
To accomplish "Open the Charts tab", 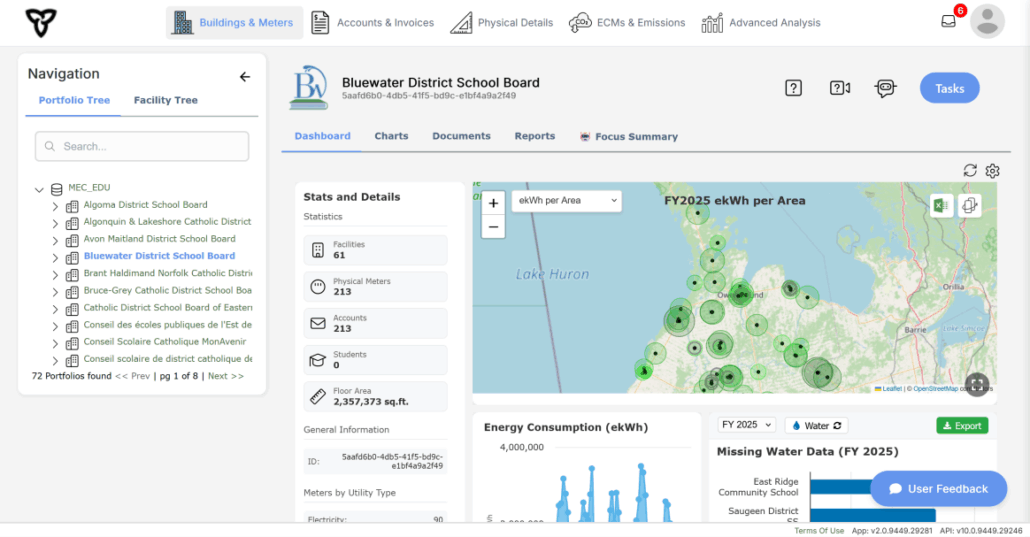I will pyautogui.click(x=391, y=136).
